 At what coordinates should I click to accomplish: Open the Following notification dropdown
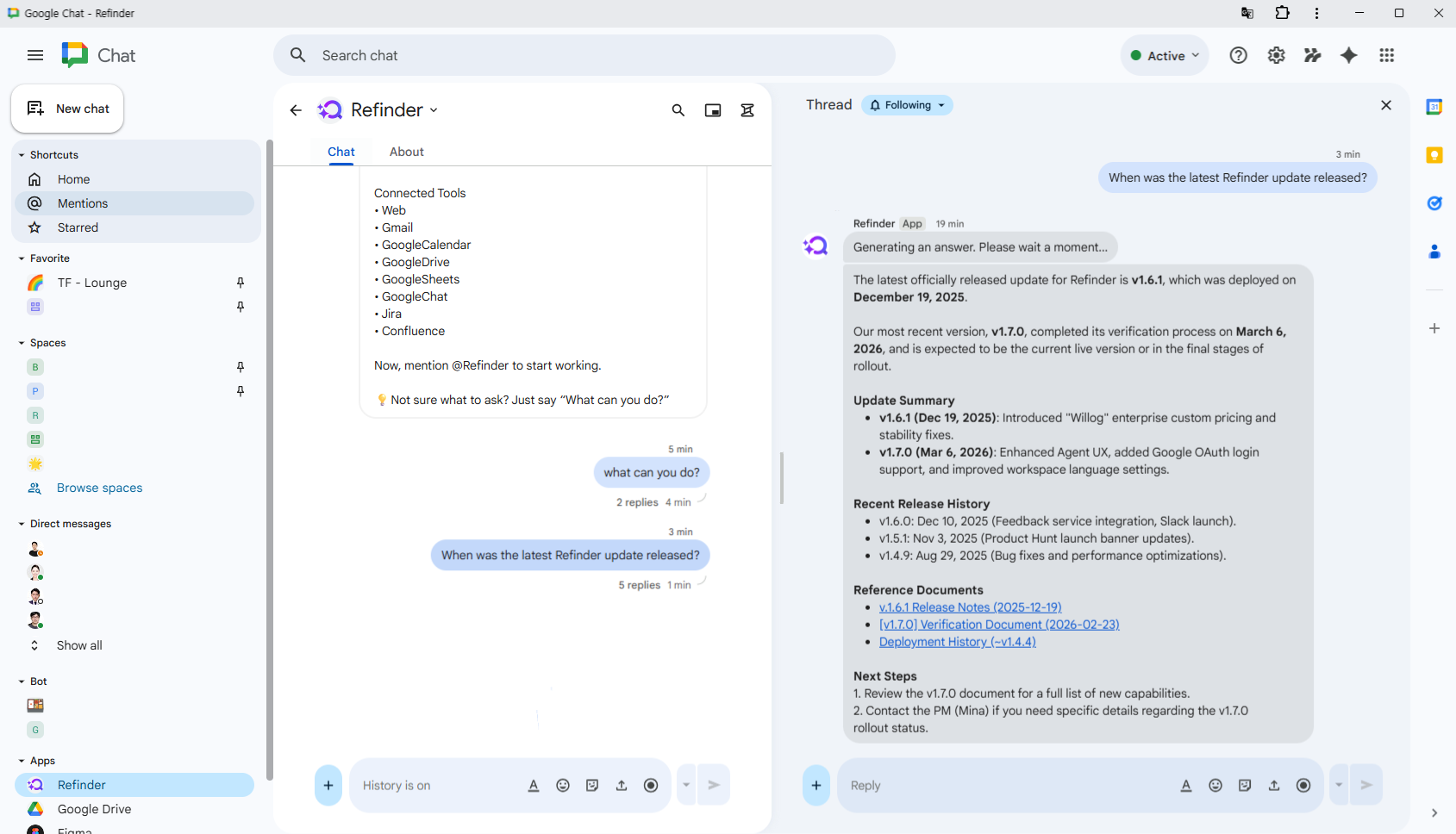point(907,104)
